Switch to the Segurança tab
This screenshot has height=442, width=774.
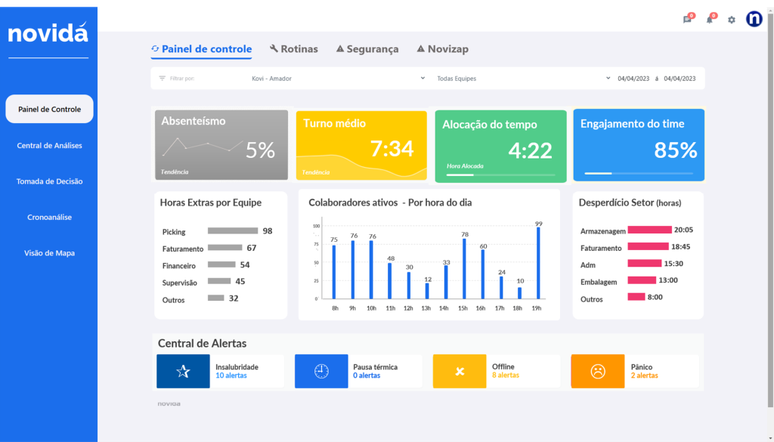pyautogui.click(x=367, y=49)
